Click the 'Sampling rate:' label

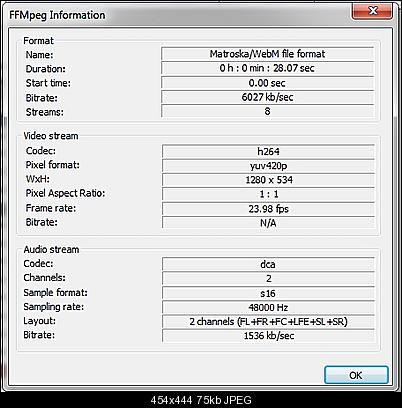(x=54, y=307)
